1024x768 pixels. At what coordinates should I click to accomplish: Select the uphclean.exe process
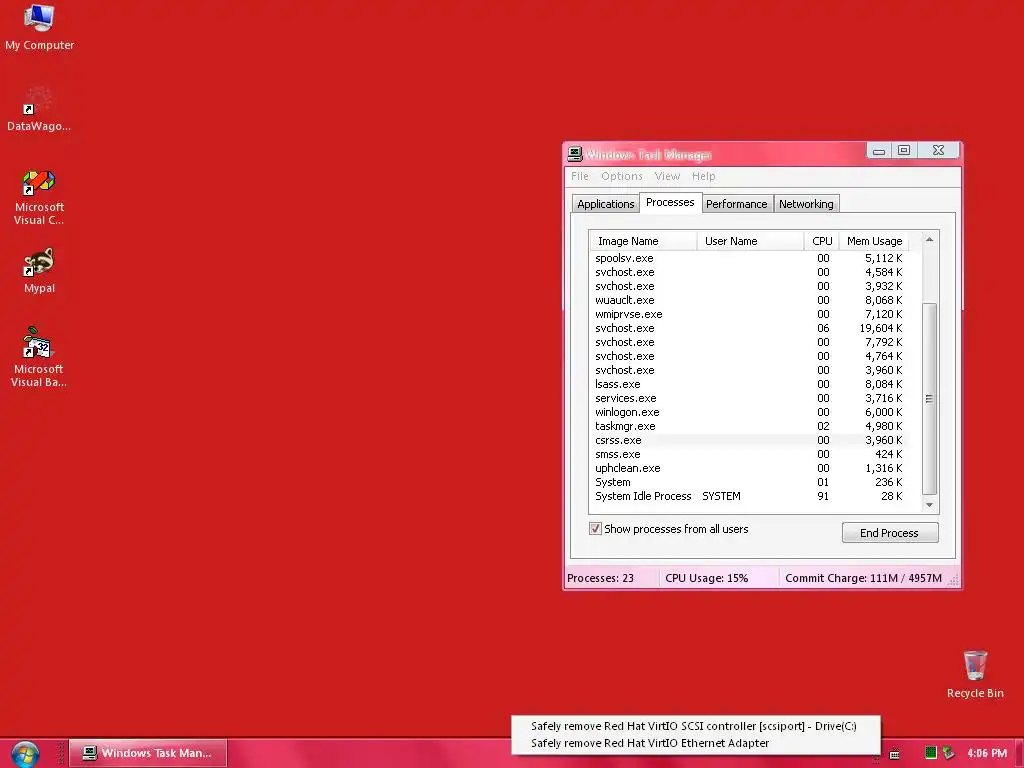click(x=749, y=468)
